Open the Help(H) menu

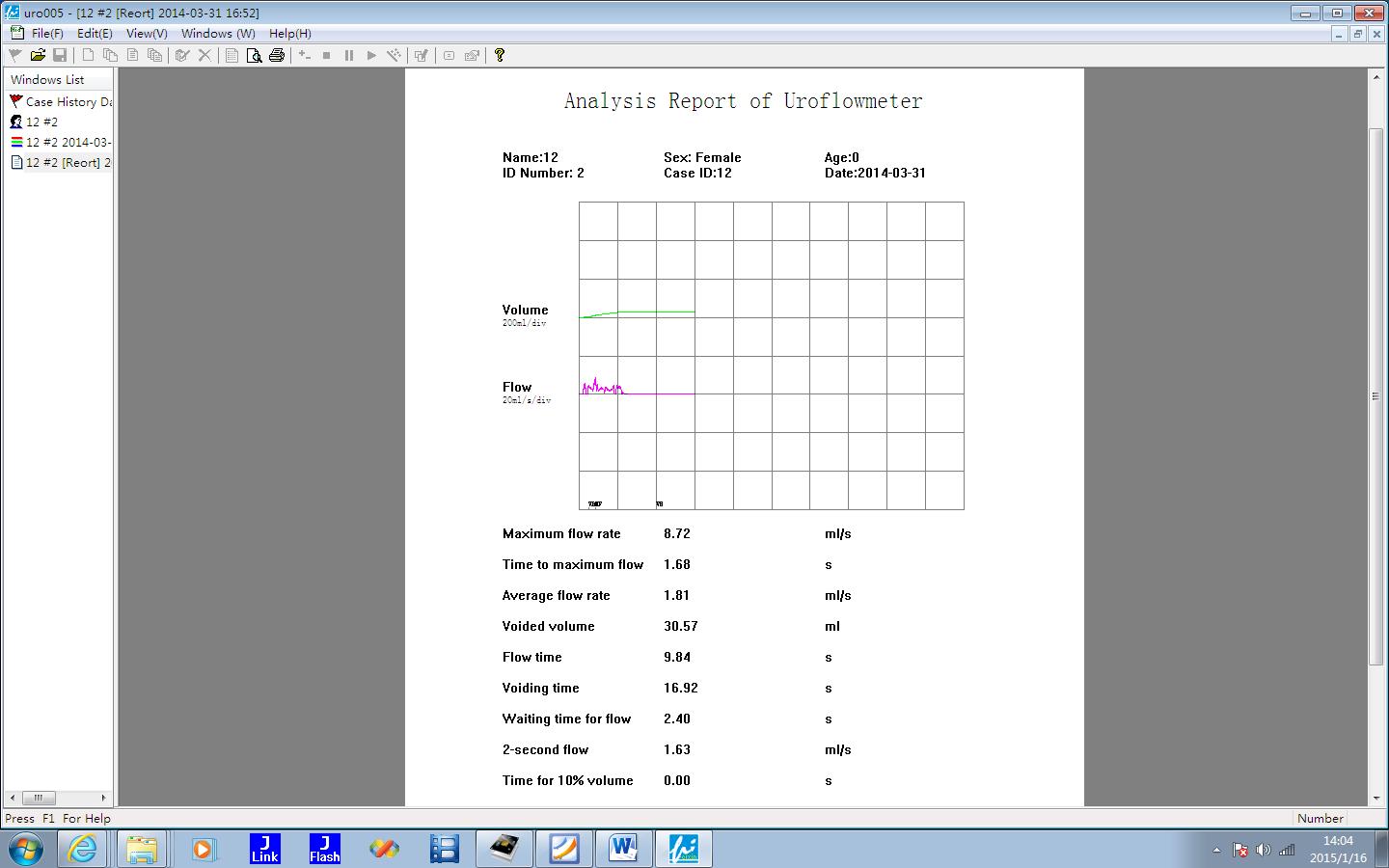pos(289,34)
